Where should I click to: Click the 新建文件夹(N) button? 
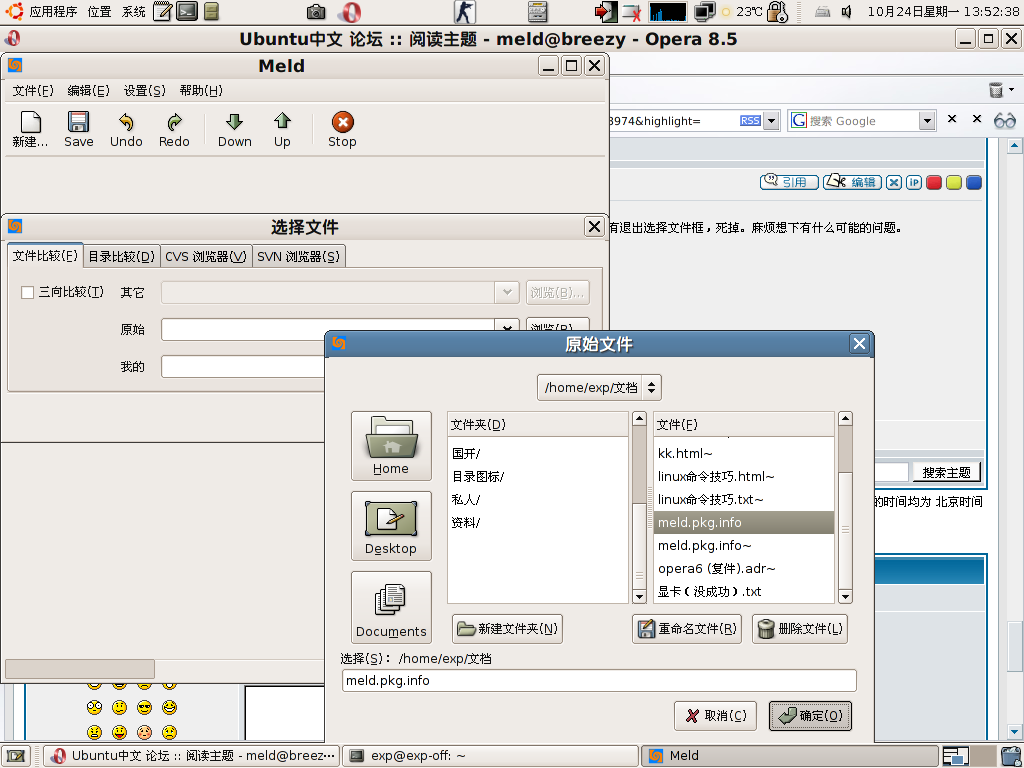point(507,629)
